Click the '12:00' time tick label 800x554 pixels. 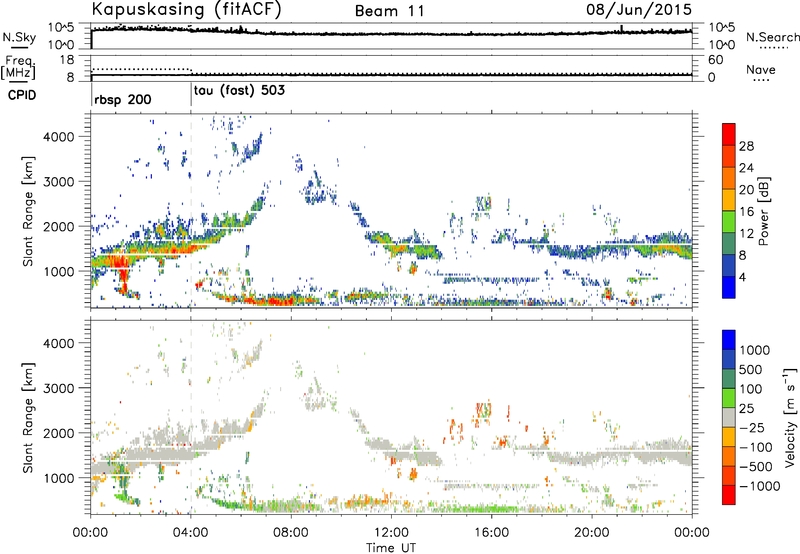click(391, 533)
